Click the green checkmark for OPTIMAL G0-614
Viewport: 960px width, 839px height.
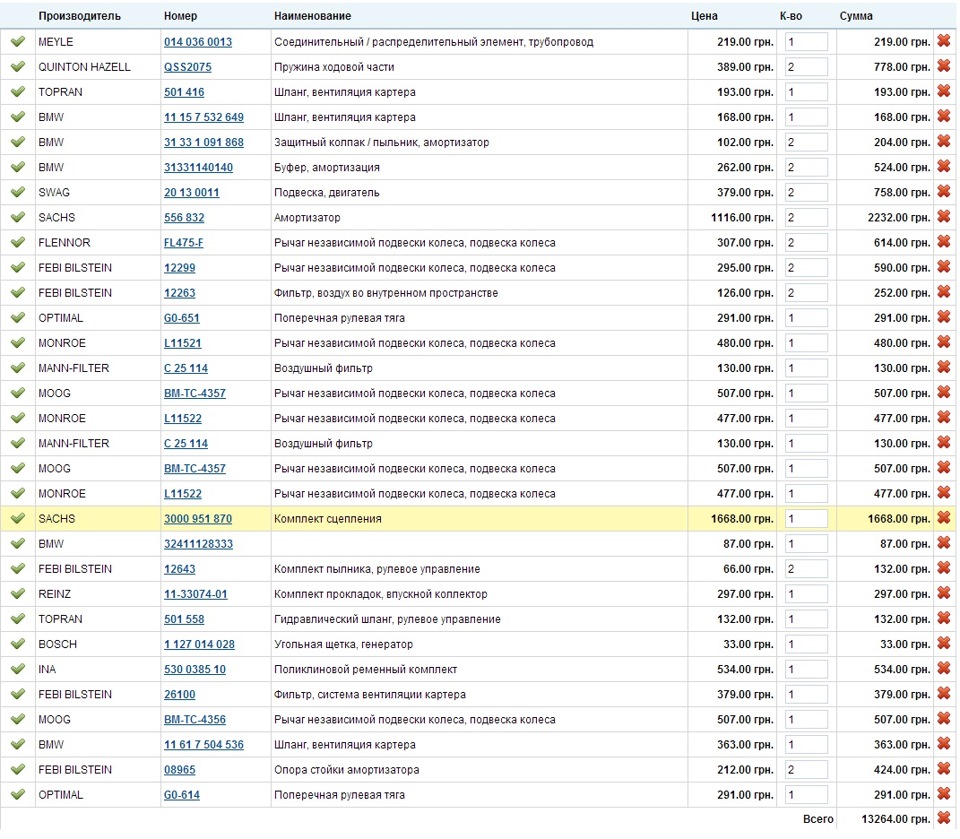coord(18,795)
